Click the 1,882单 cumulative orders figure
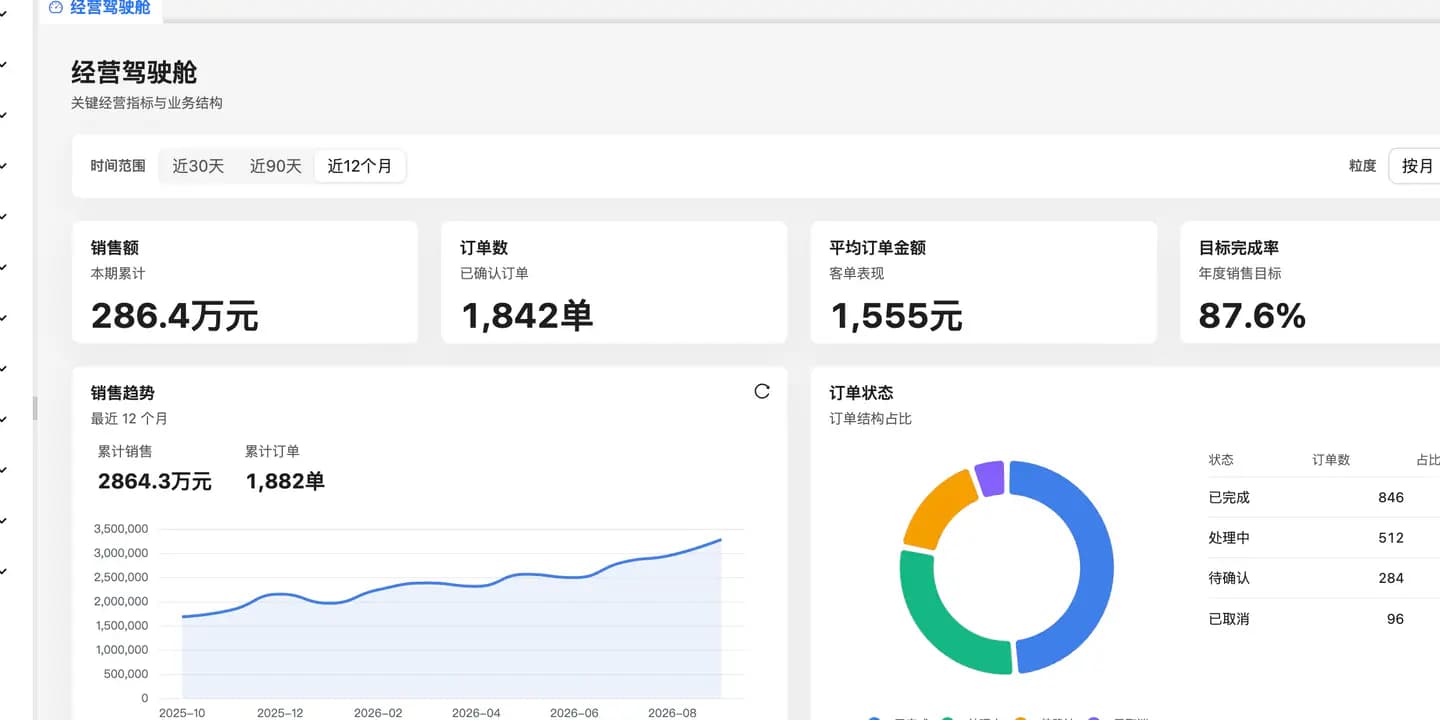 click(x=285, y=482)
